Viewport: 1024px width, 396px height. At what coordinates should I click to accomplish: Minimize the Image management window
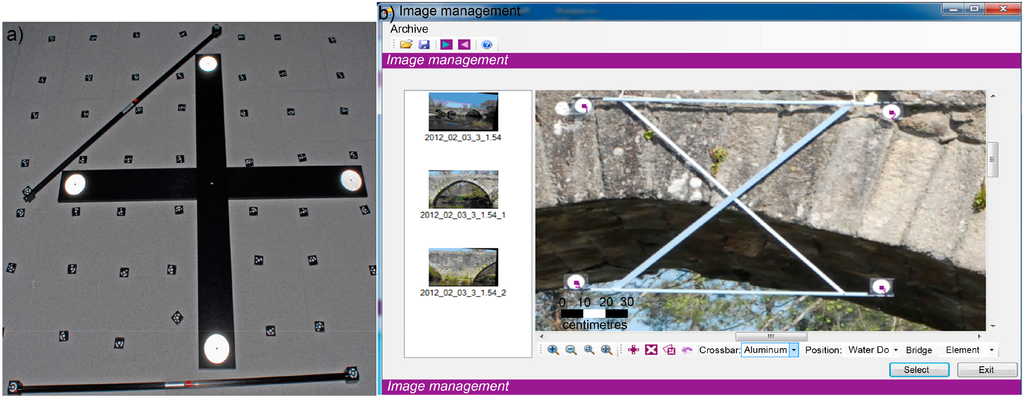(x=952, y=8)
